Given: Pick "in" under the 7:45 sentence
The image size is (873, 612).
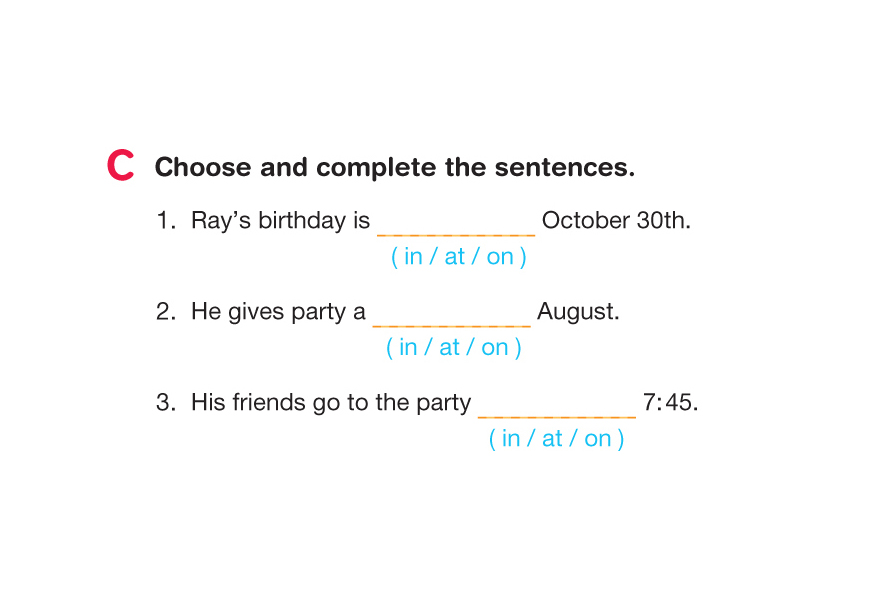Looking at the screenshot, I should 511,439.
